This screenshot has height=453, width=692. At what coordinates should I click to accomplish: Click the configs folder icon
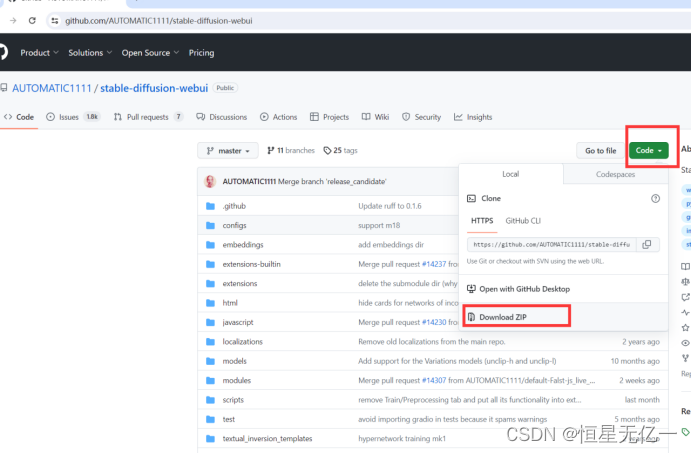211,226
